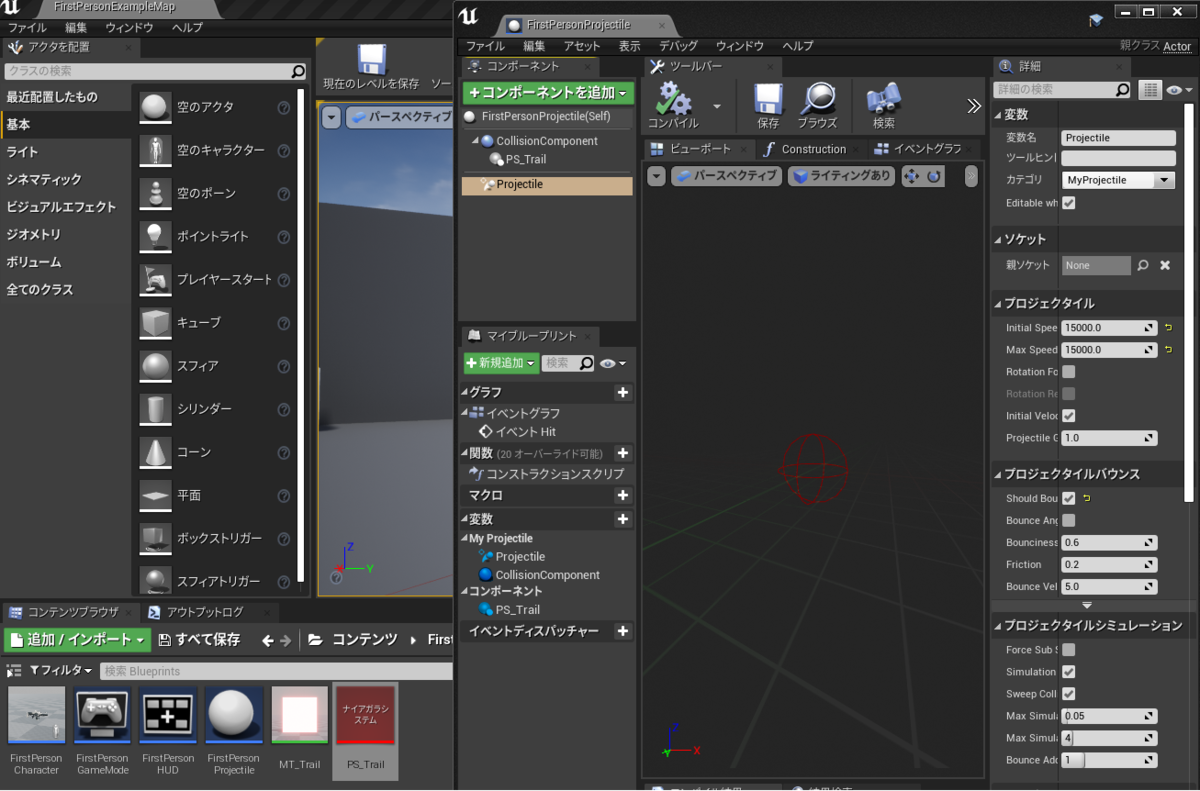Add new function with plus icon
Viewport: 1200px width, 791px height.
coord(622,453)
